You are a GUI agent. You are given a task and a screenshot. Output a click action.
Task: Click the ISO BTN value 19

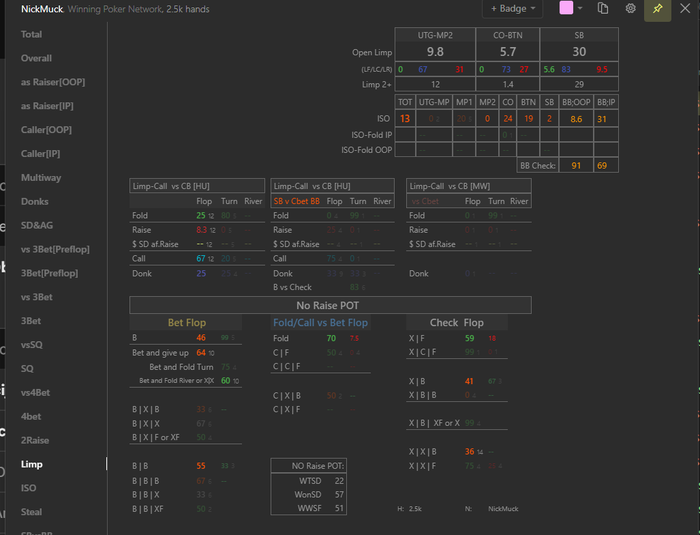(529, 119)
